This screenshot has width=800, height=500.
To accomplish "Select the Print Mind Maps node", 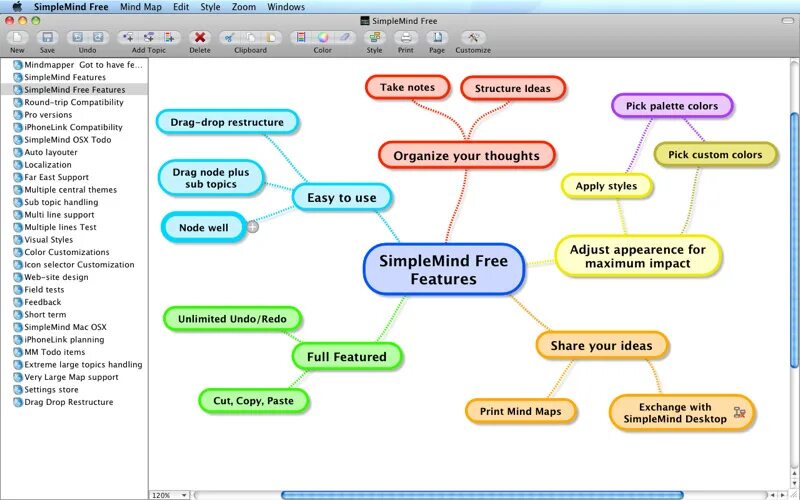I will 520,411.
